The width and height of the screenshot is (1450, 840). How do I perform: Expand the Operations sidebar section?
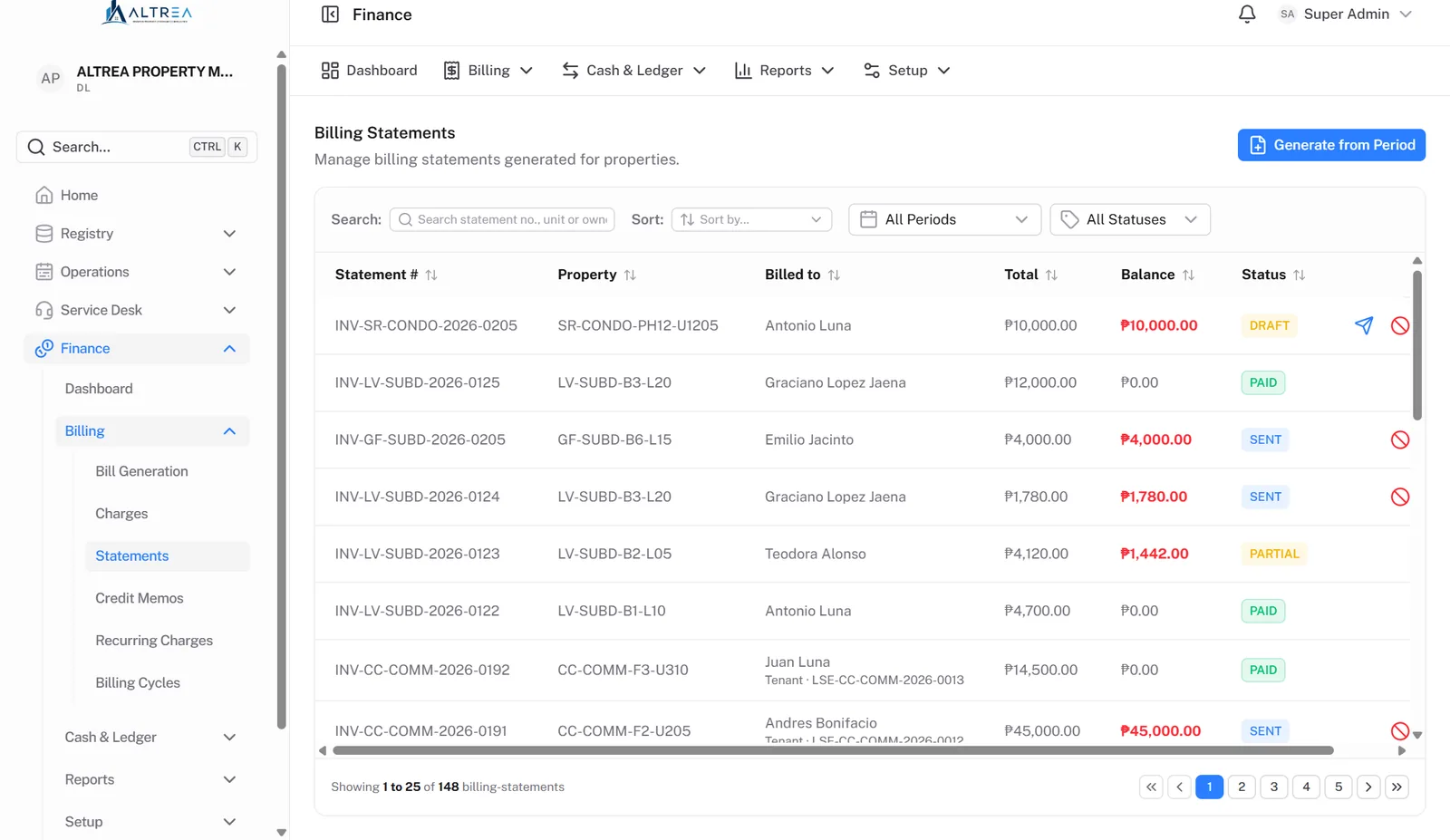pos(136,272)
